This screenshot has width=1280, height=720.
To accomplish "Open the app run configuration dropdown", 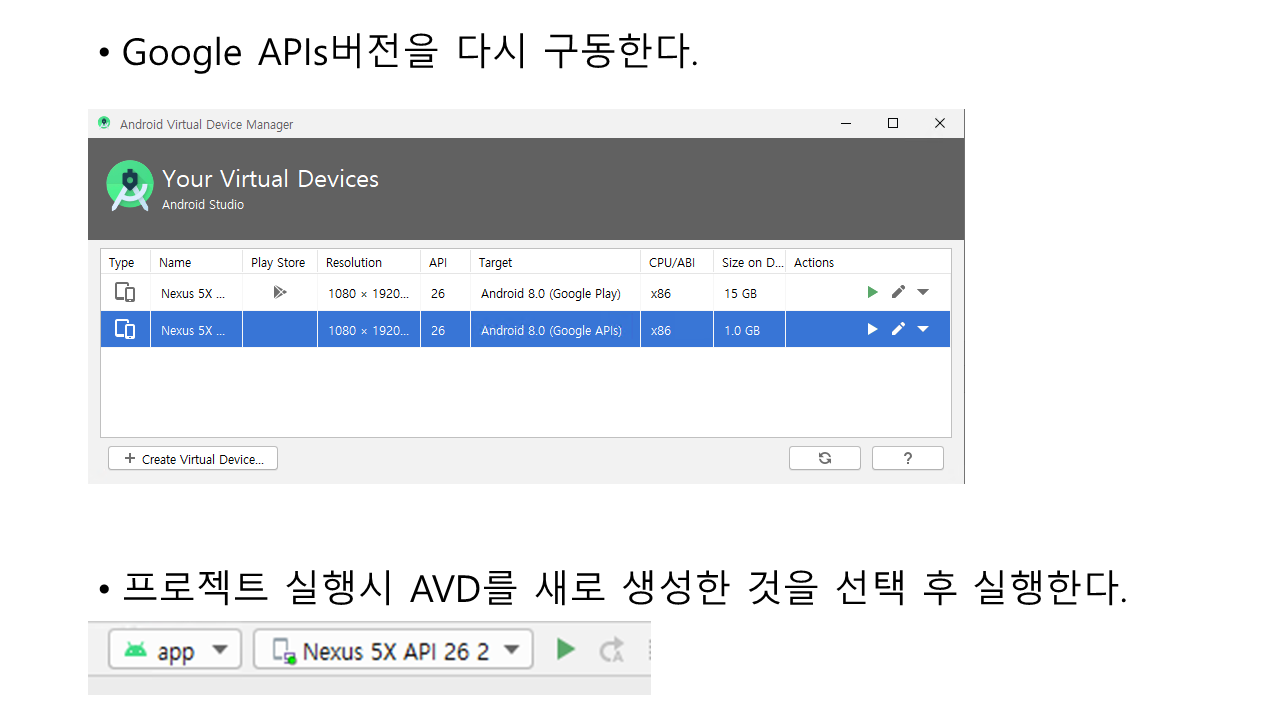I will click(x=175, y=651).
